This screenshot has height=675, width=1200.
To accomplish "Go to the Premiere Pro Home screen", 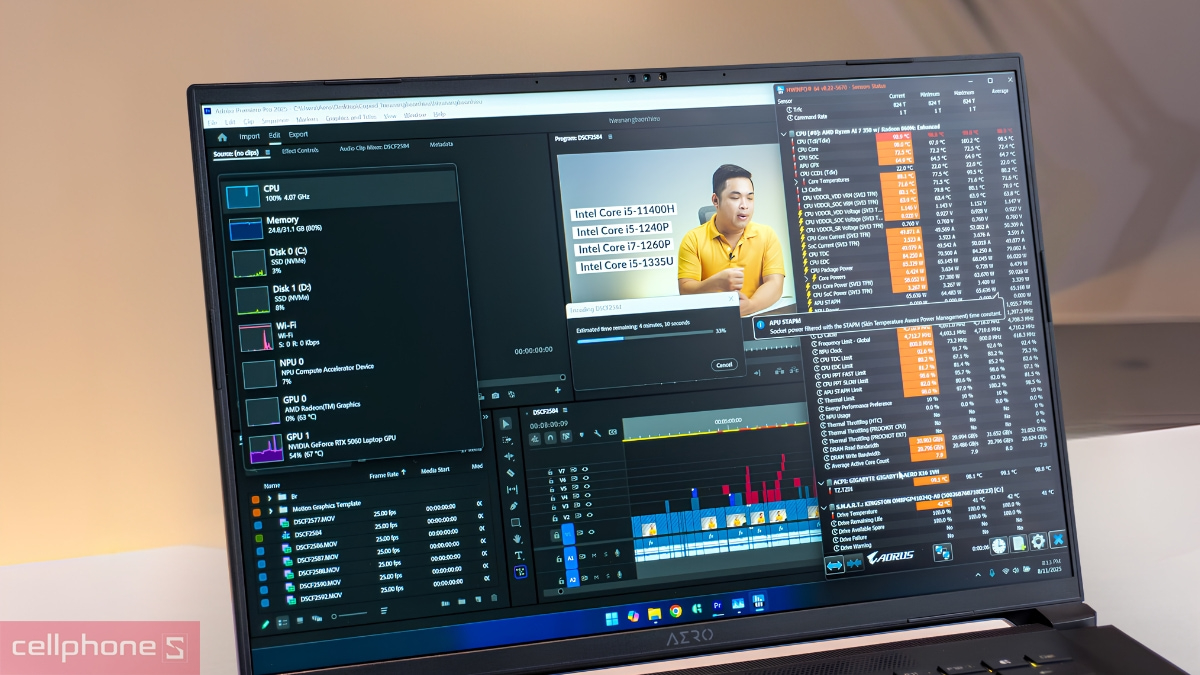I will click(x=222, y=136).
